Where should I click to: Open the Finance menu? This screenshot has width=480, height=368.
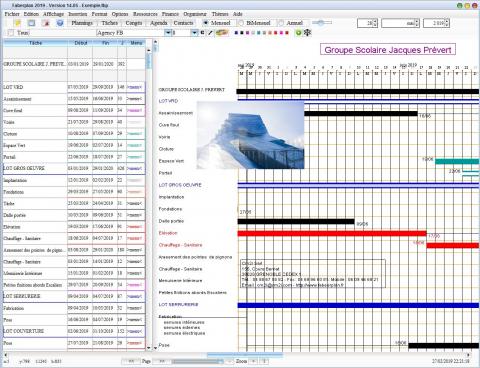click(x=170, y=14)
